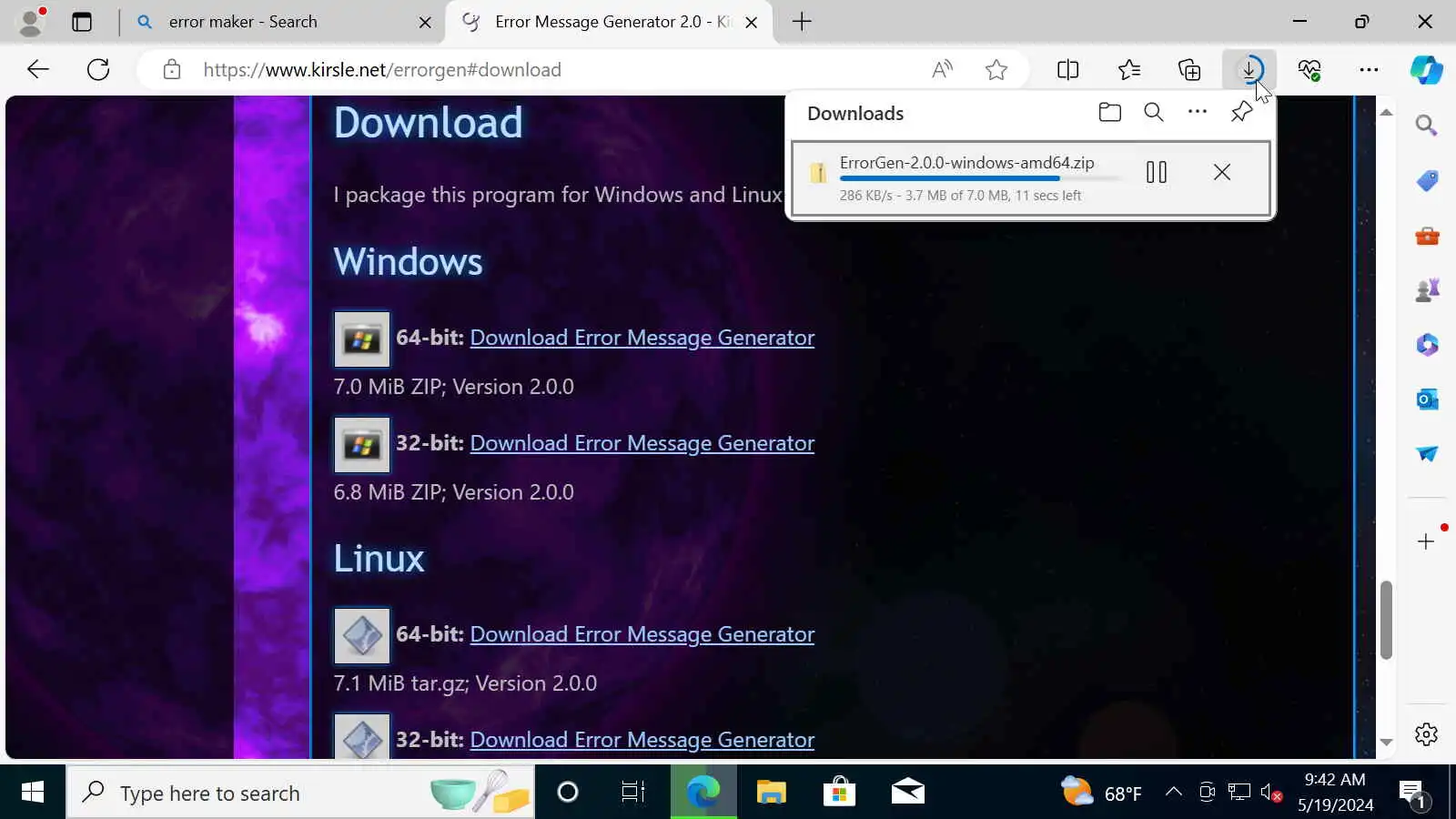The image size is (1456, 819).
Task: Open File Explorer from the taskbar
Action: 772,793
